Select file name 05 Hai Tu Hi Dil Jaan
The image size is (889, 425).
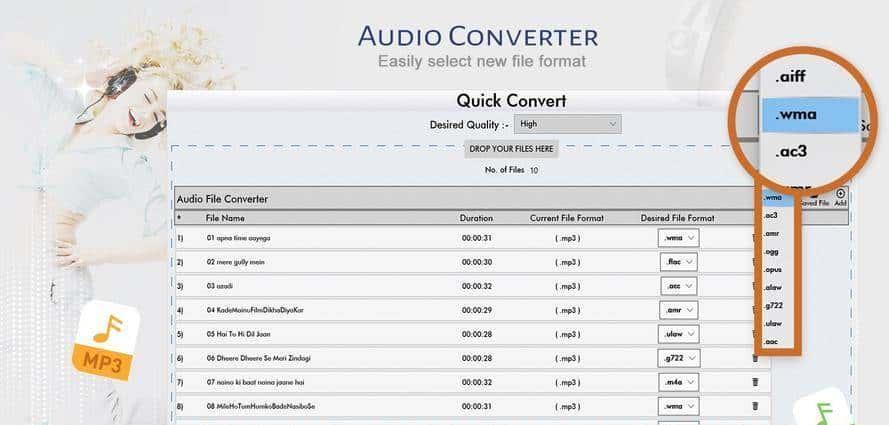(x=238, y=334)
